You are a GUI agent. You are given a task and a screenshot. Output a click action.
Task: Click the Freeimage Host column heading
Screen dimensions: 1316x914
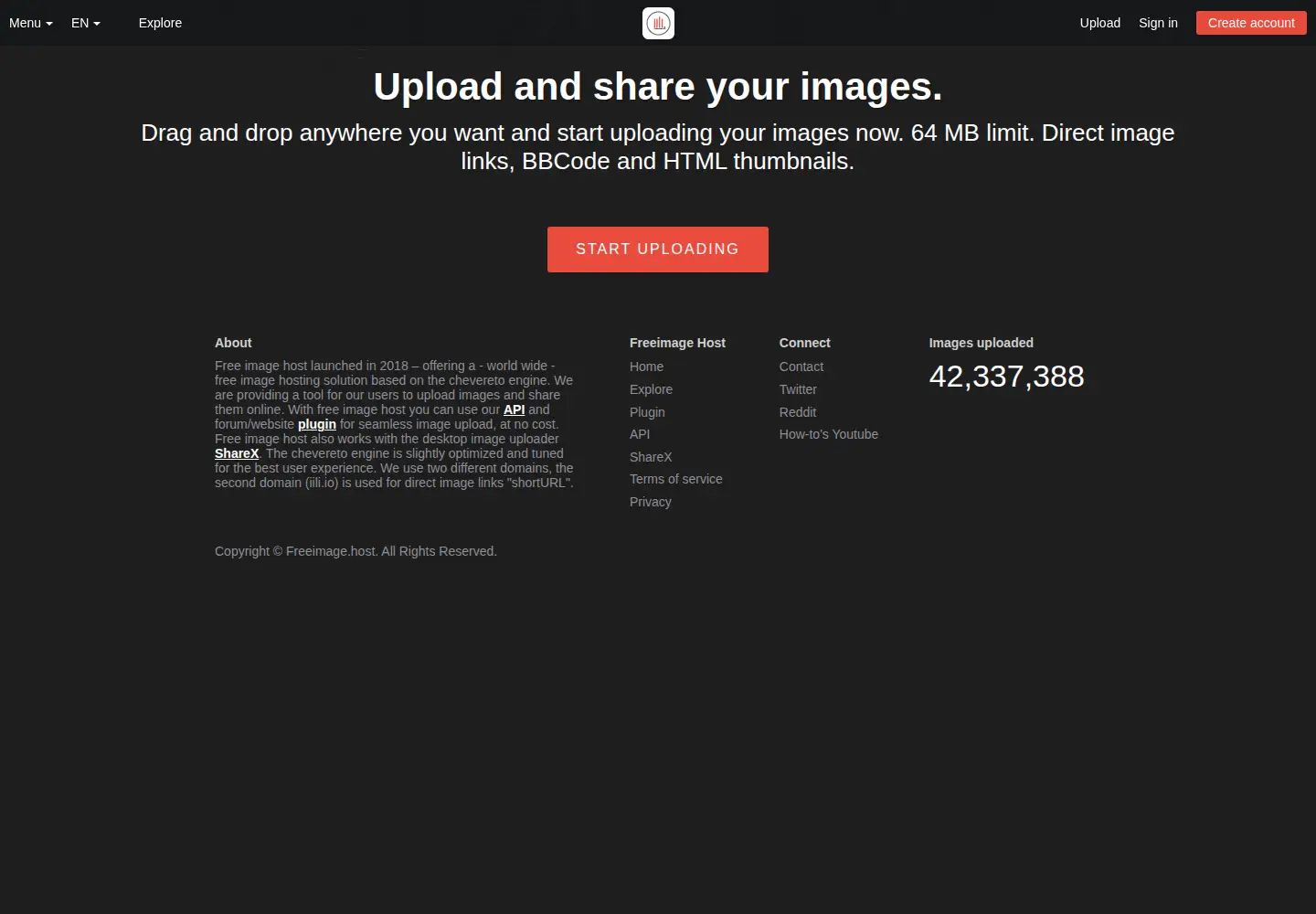click(677, 343)
